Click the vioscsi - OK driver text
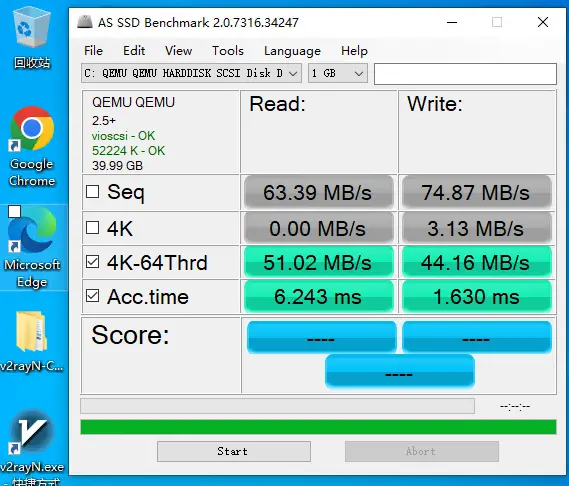Screen dimensions: 569x486 coord(123,136)
